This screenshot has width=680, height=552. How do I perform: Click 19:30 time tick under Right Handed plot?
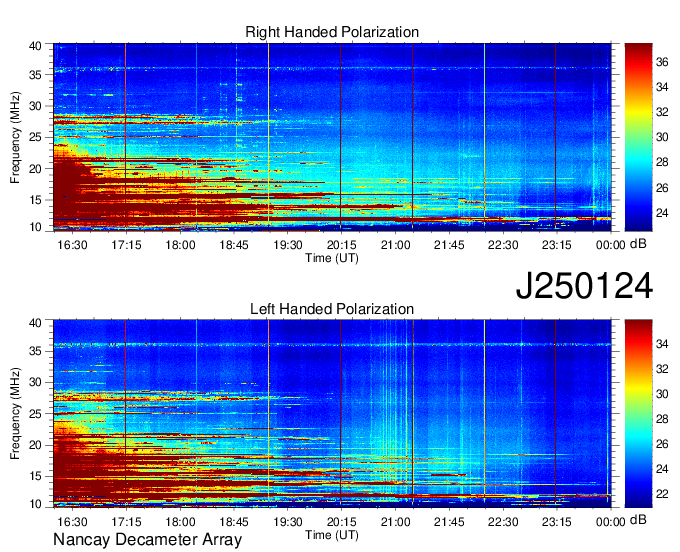pyautogui.click(x=288, y=245)
